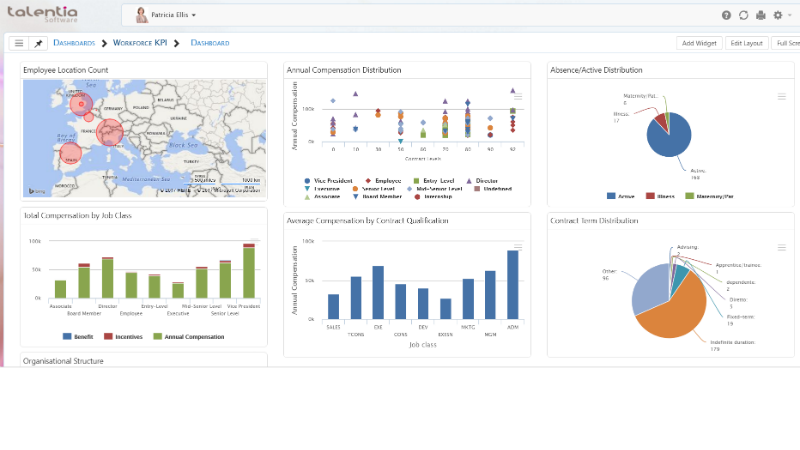Go to the Dashboards breadcrumb
The height and width of the screenshot is (450, 800).
pos(74,43)
